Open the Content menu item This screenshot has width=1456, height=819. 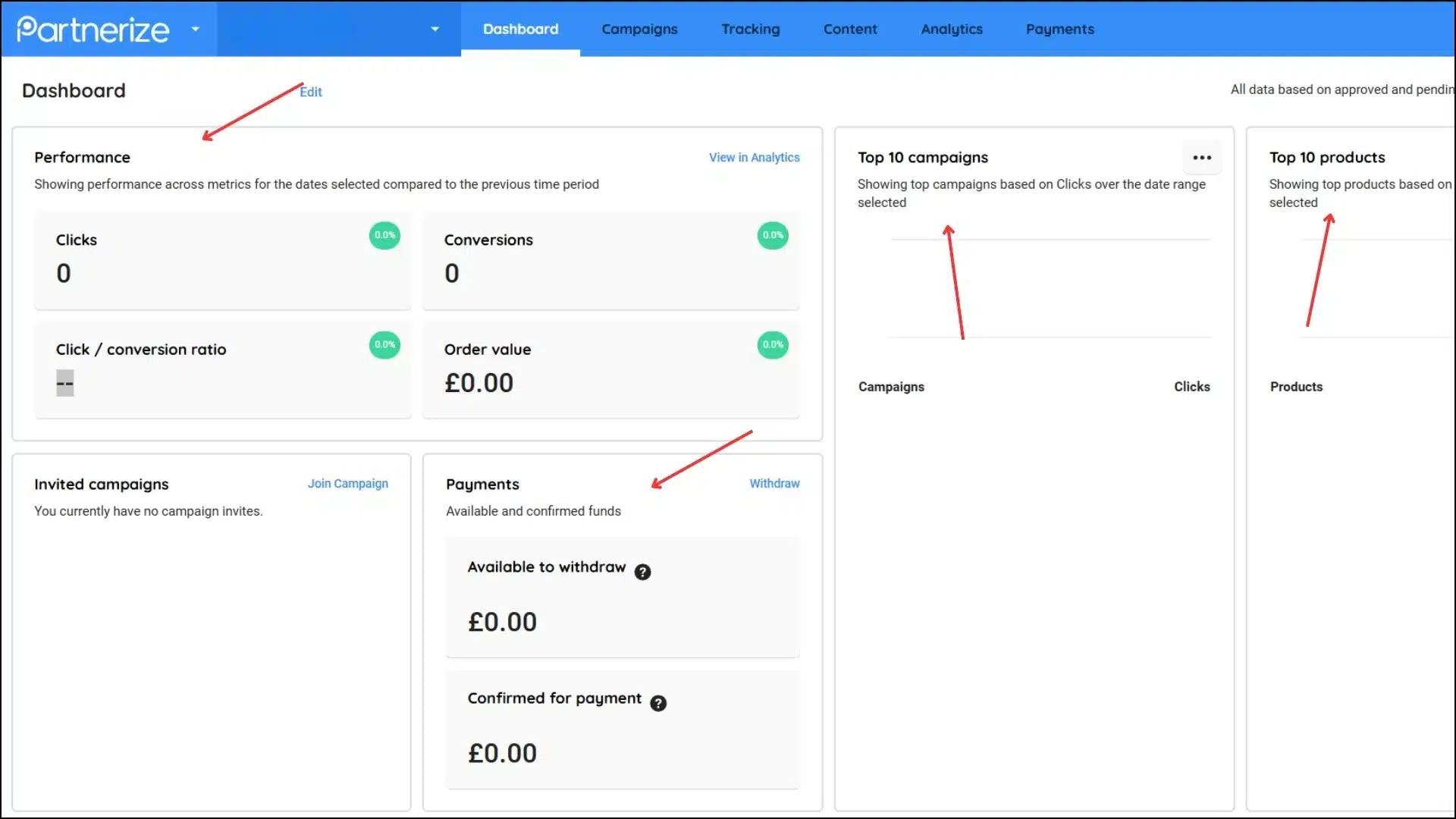tap(850, 29)
